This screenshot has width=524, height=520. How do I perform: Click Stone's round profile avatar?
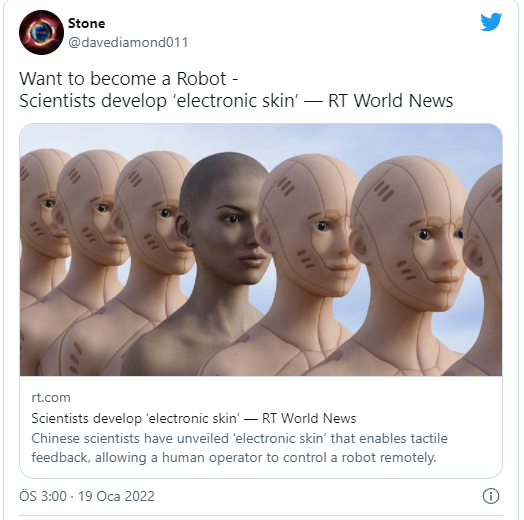tap(41, 32)
